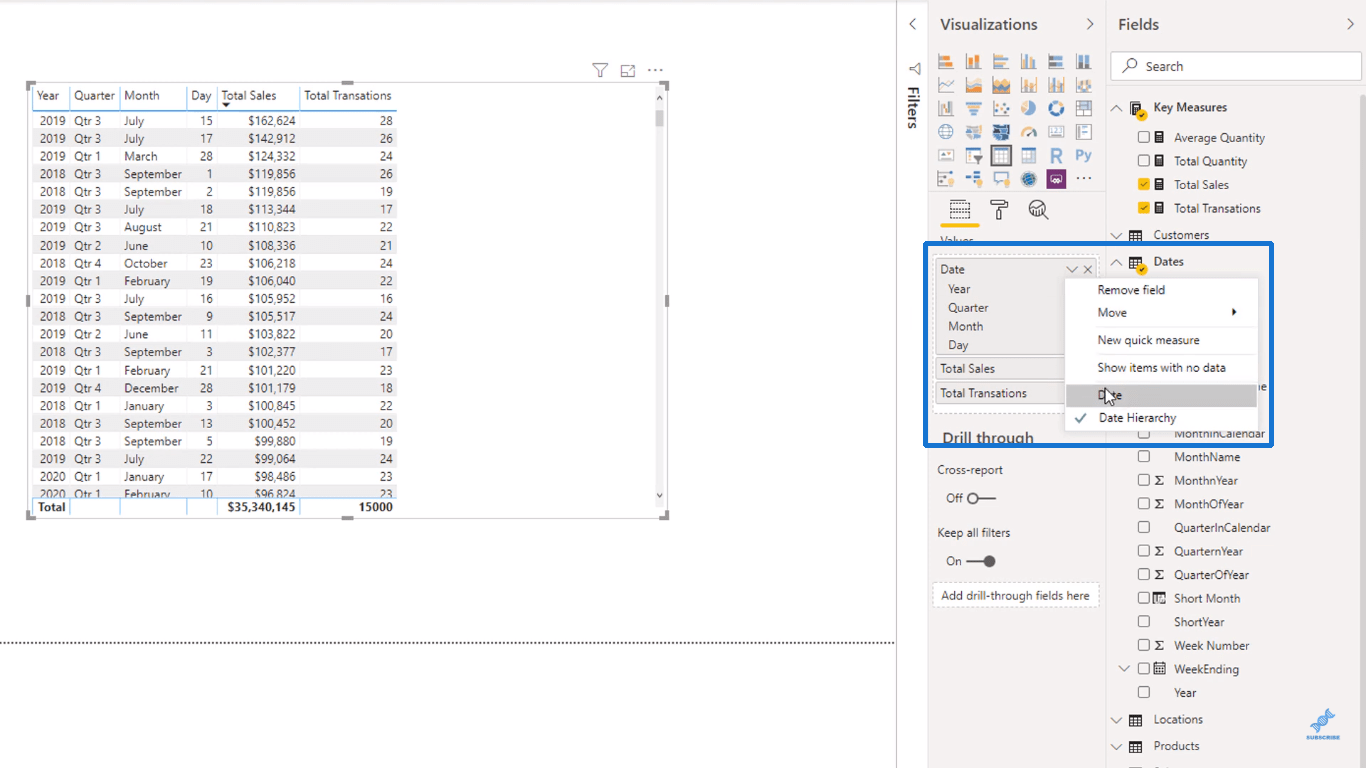1366x768 pixels.
Task: Uncheck the Total Sales measure
Action: click(1144, 184)
